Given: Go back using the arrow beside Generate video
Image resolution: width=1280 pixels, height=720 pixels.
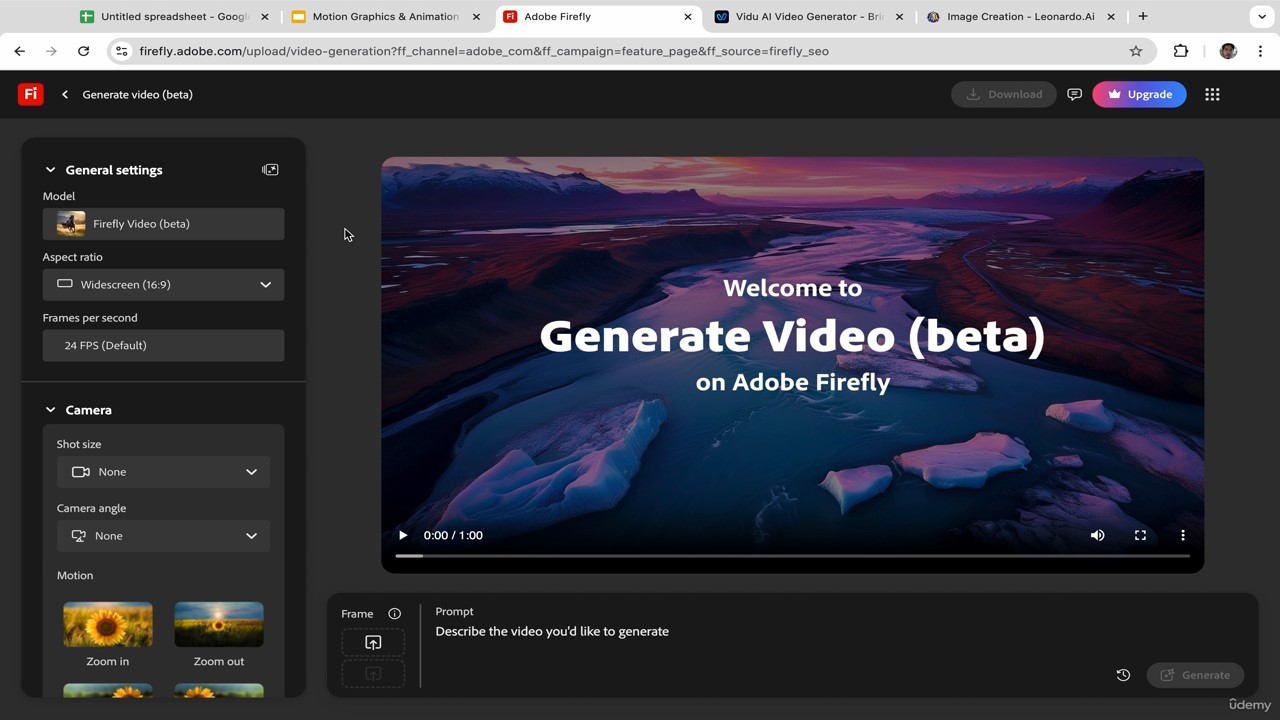Looking at the screenshot, I should pyautogui.click(x=65, y=94).
